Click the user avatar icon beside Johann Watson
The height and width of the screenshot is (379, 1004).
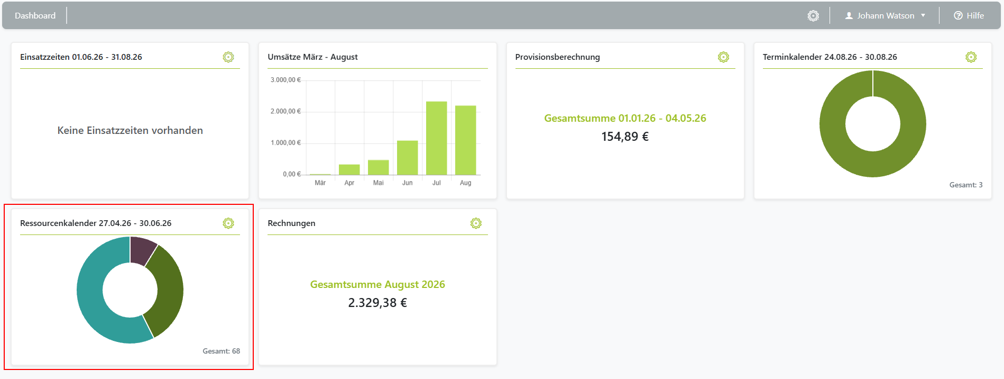click(x=849, y=15)
